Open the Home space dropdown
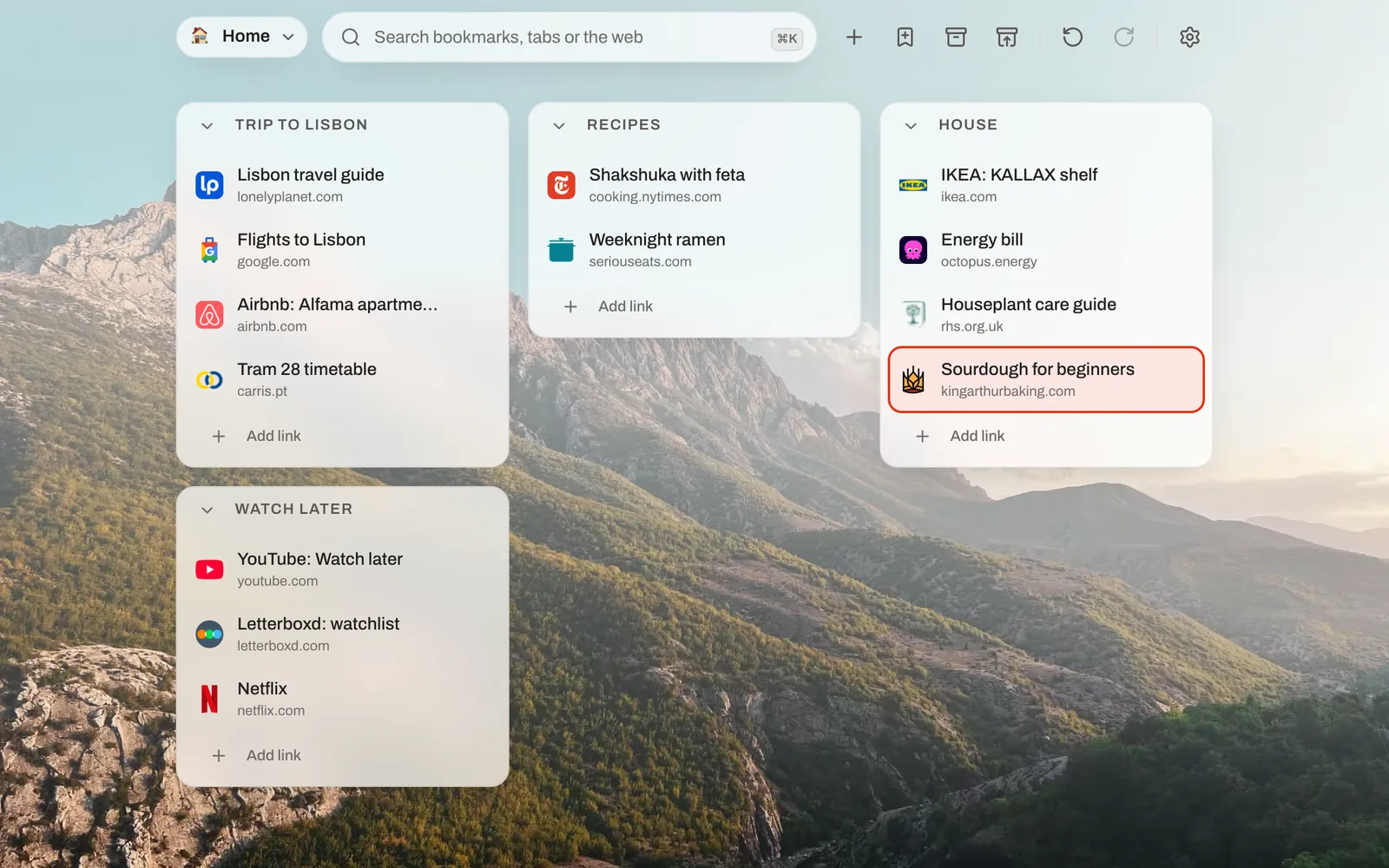Image resolution: width=1389 pixels, height=868 pixels. click(242, 36)
